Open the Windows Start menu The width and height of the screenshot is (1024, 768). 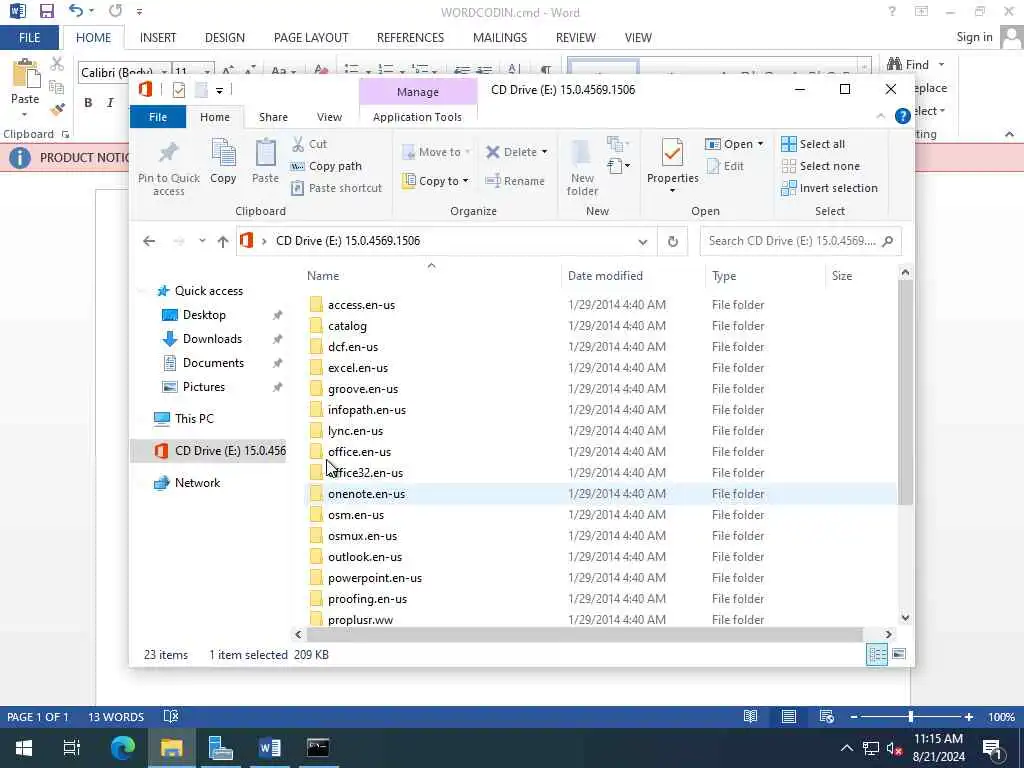(24, 747)
